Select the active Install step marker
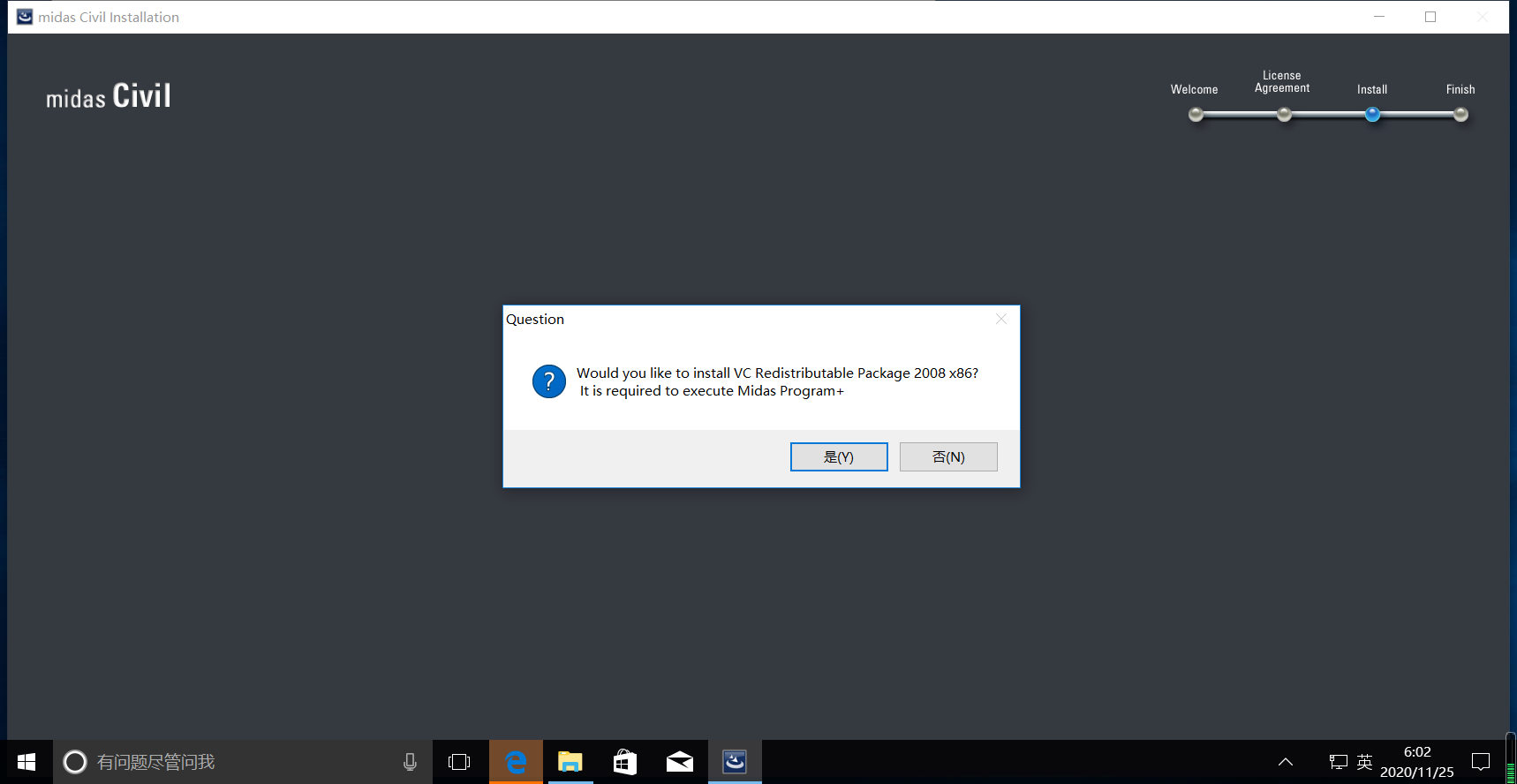 pyautogui.click(x=1372, y=114)
